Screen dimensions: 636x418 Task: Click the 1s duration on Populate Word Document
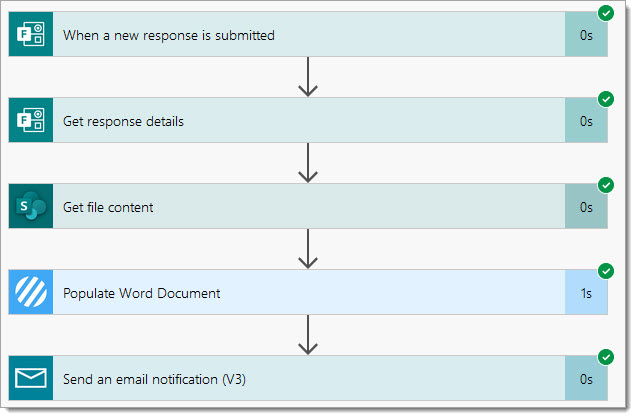tap(586, 293)
